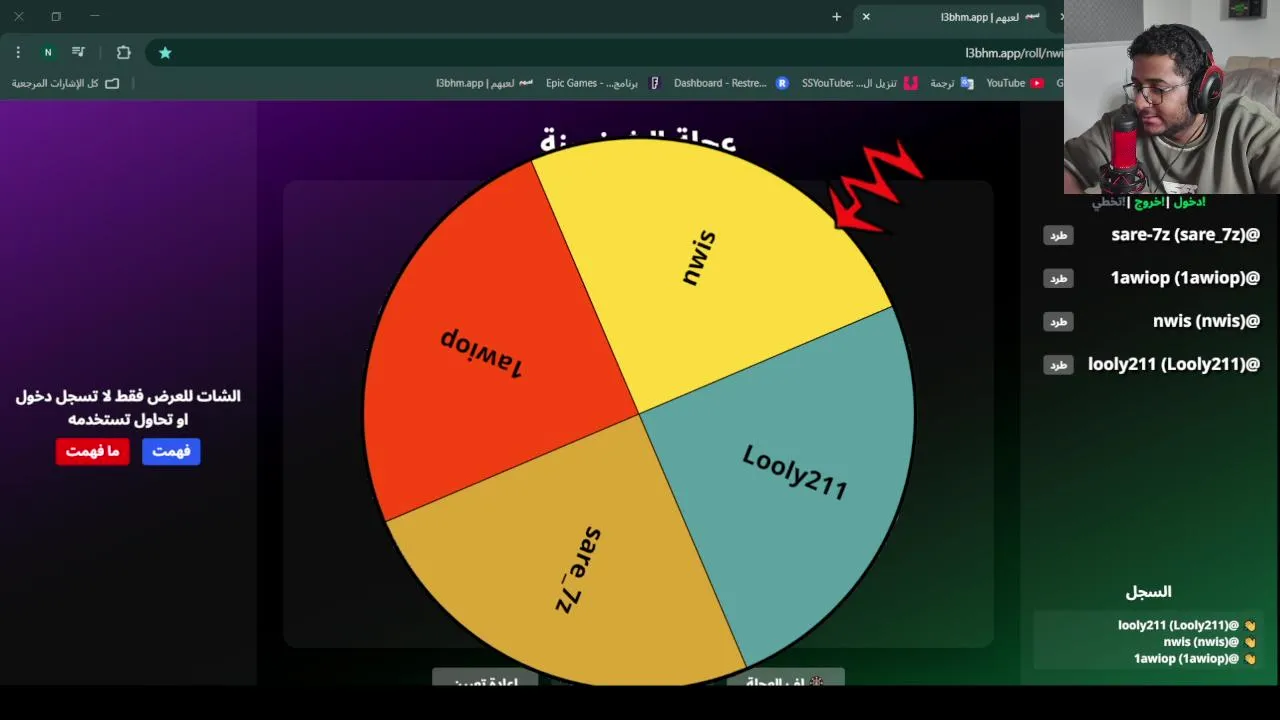Open the YouTube bookmark
The height and width of the screenshot is (720, 1280).
pos(1014,83)
